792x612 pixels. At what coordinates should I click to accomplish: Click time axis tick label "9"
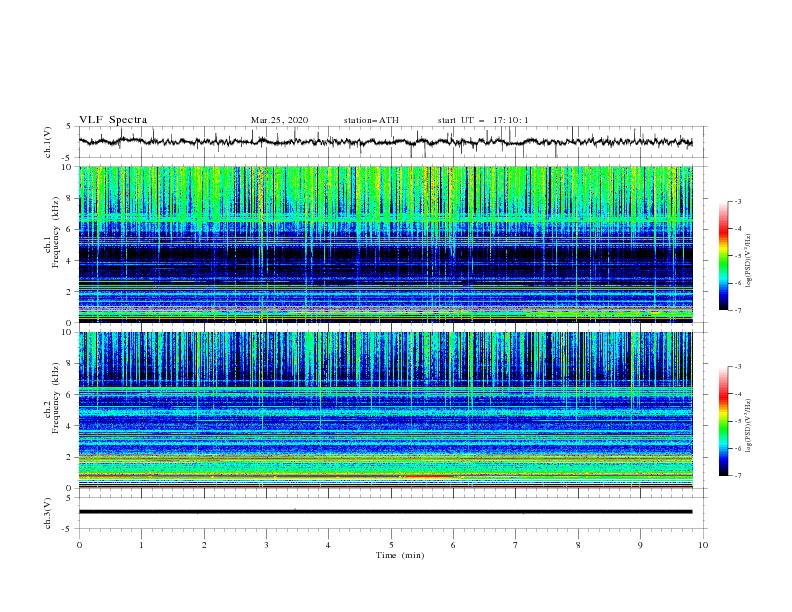coord(640,545)
